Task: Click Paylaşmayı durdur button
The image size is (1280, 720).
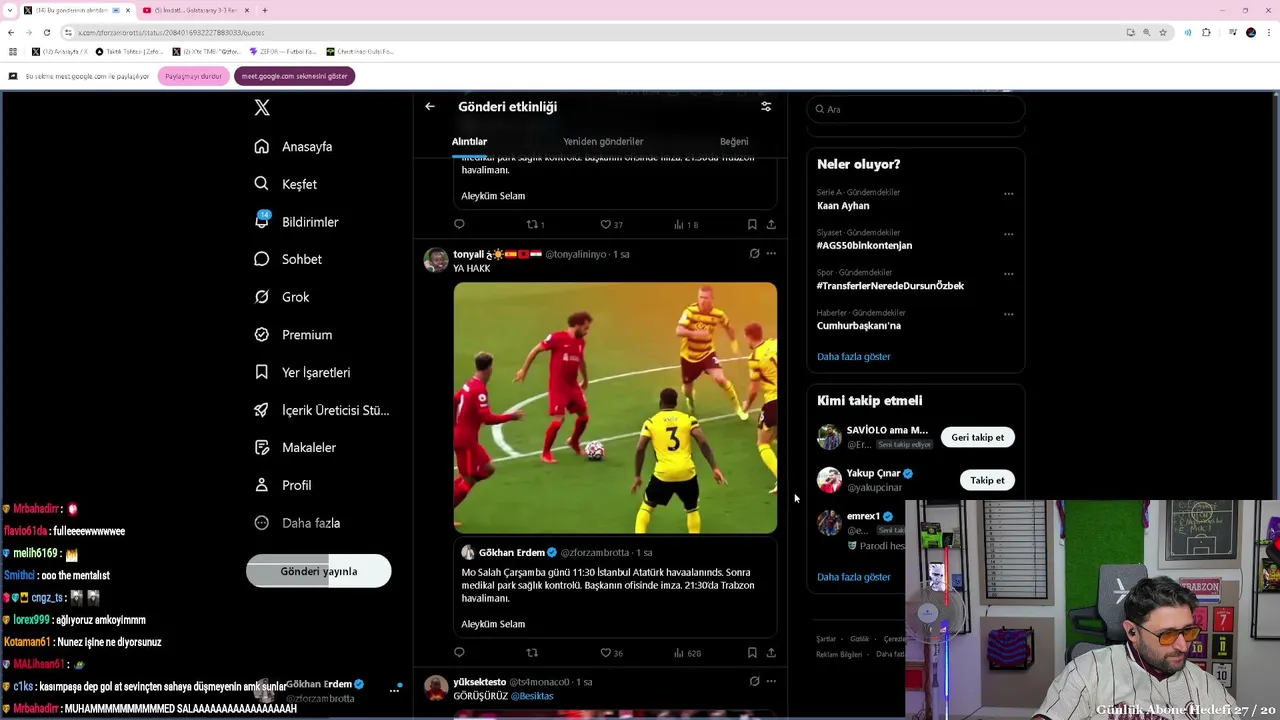Action: 193,76
